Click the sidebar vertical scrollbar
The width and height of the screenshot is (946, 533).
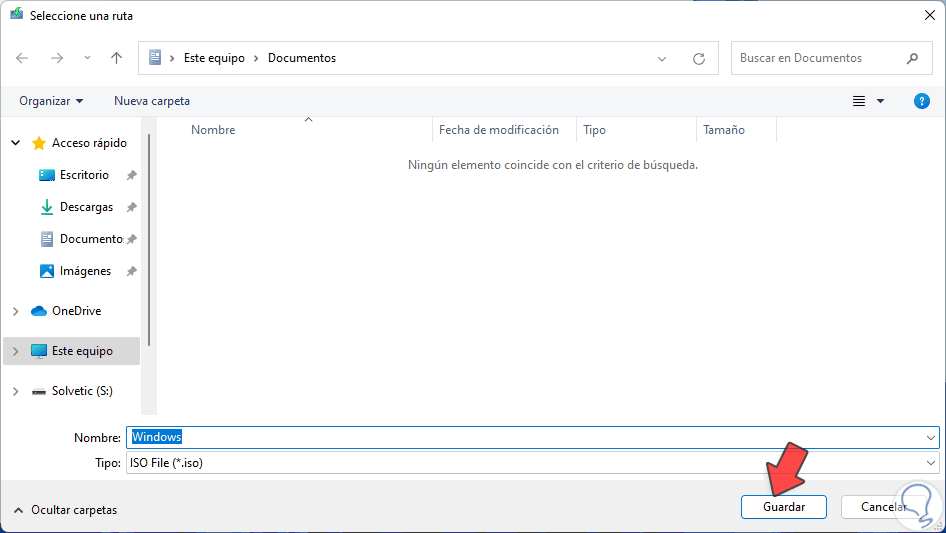tap(148, 240)
